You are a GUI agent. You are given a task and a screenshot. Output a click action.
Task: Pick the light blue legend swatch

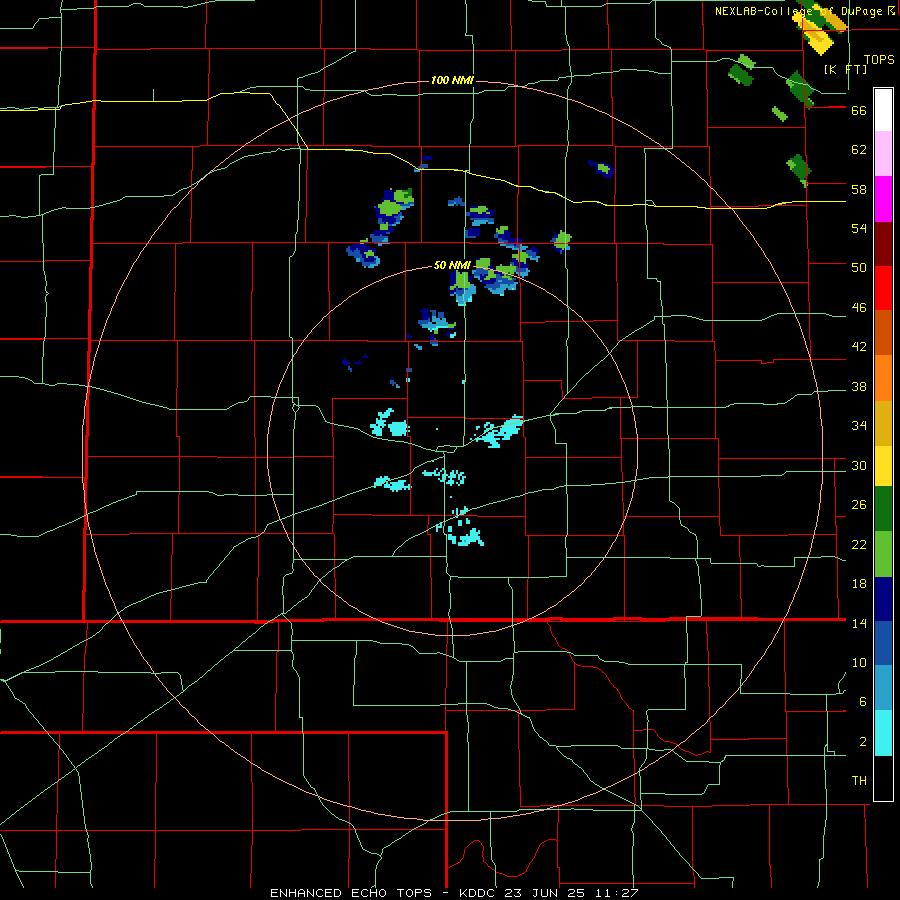click(883, 688)
